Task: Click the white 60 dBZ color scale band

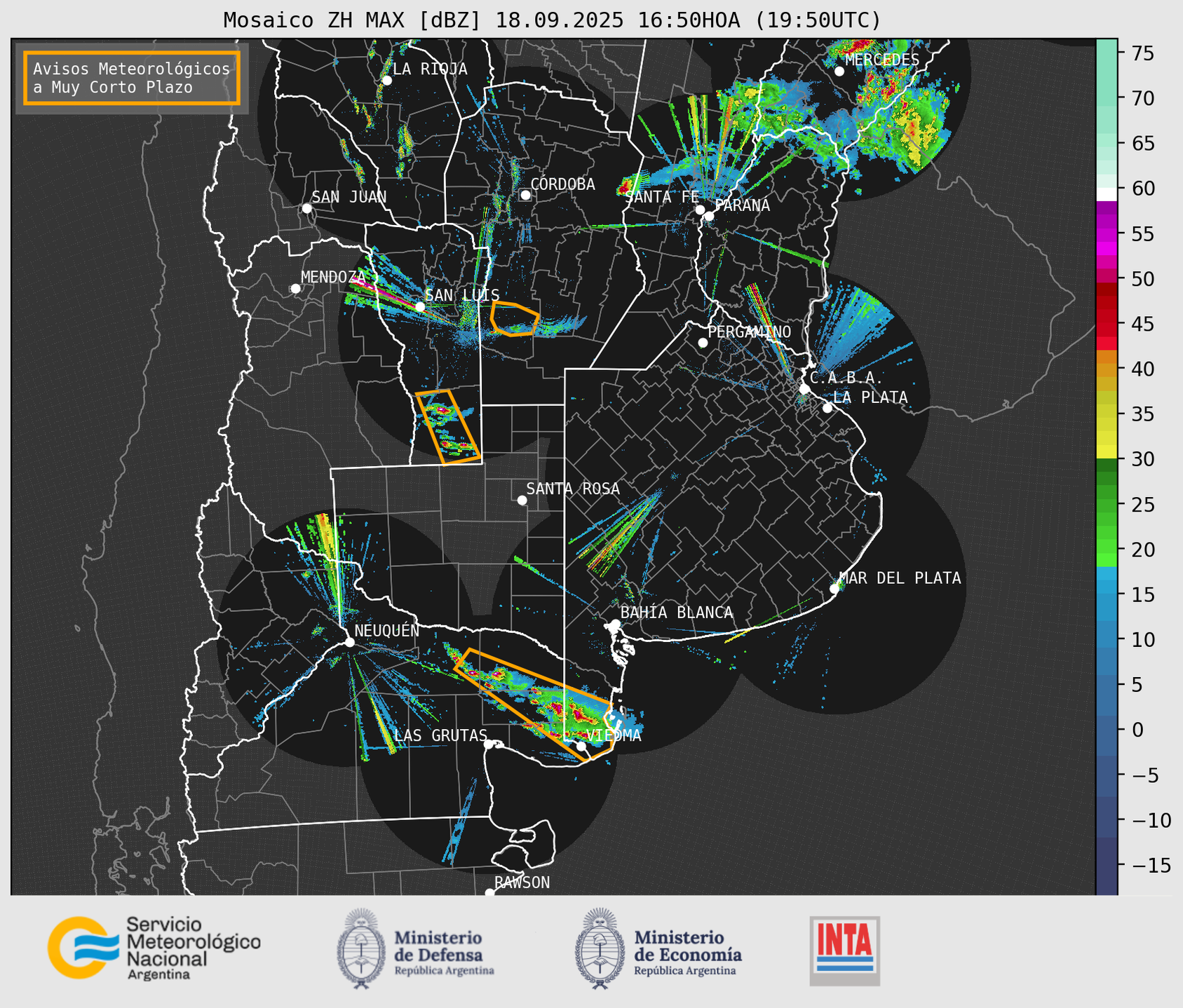Action: pyautogui.click(x=1107, y=194)
